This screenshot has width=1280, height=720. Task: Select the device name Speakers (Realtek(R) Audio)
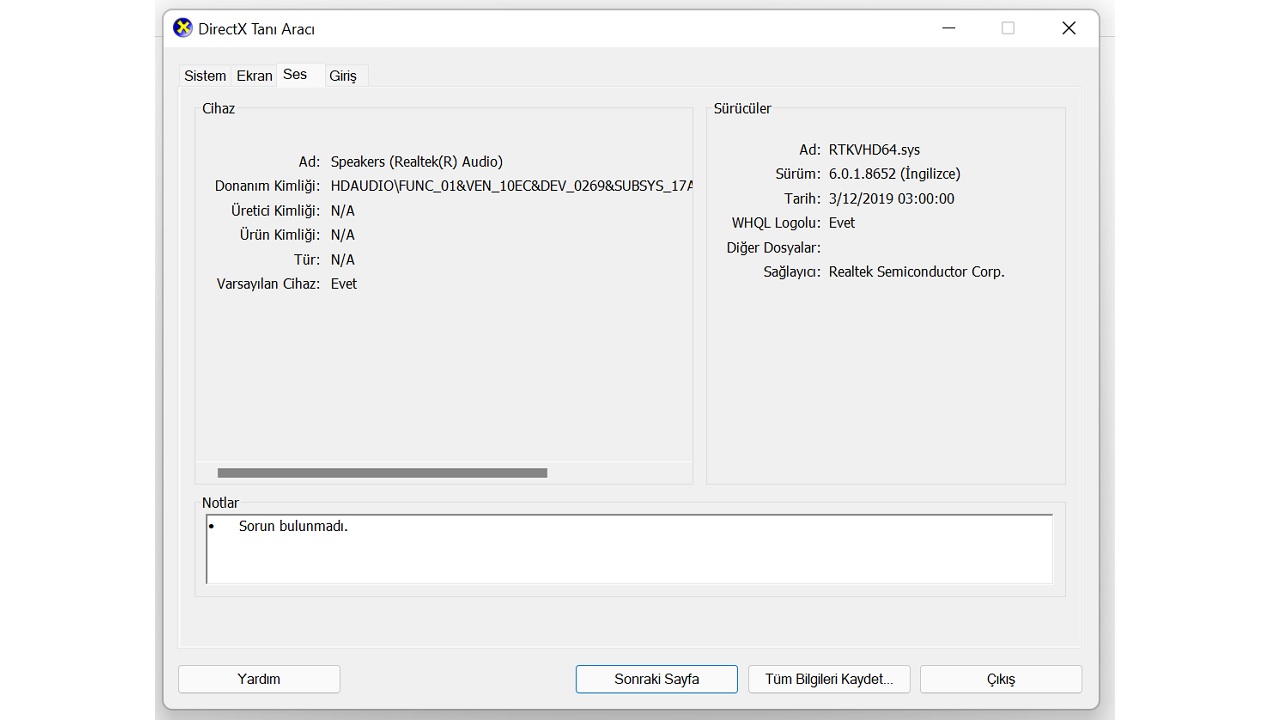417,162
